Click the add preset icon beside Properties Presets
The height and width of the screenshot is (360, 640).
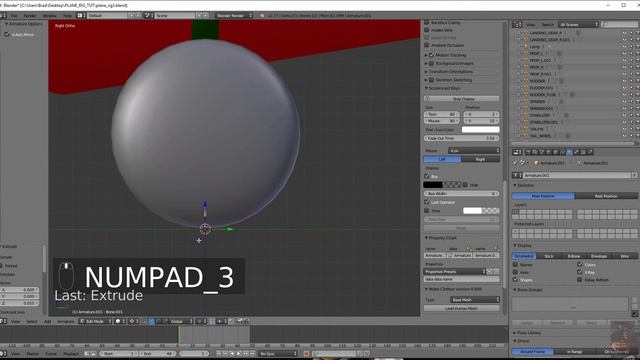click(490, 271)
